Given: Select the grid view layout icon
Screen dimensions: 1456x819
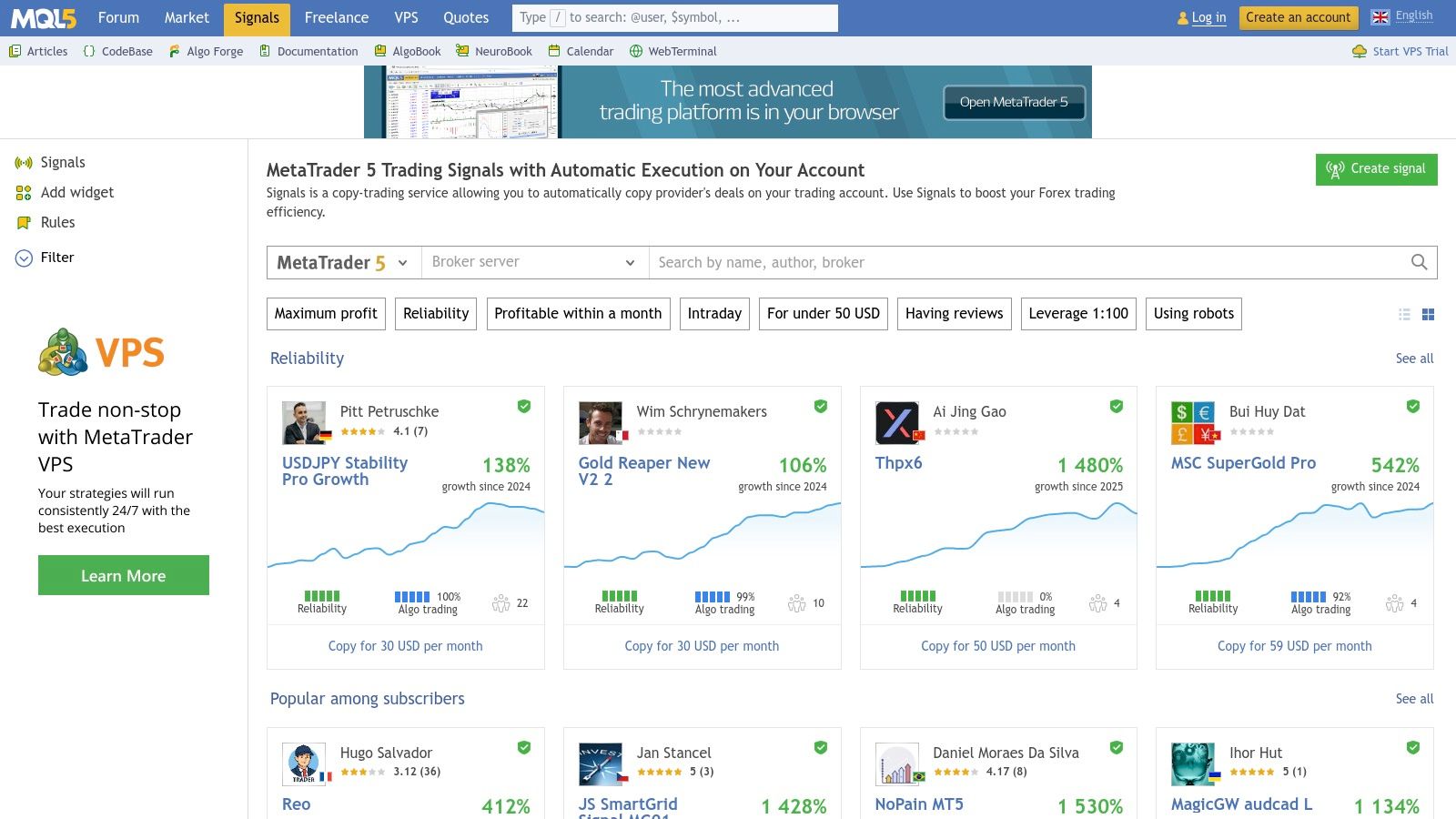Looking at the screenshot, I should click(1428, 314).
